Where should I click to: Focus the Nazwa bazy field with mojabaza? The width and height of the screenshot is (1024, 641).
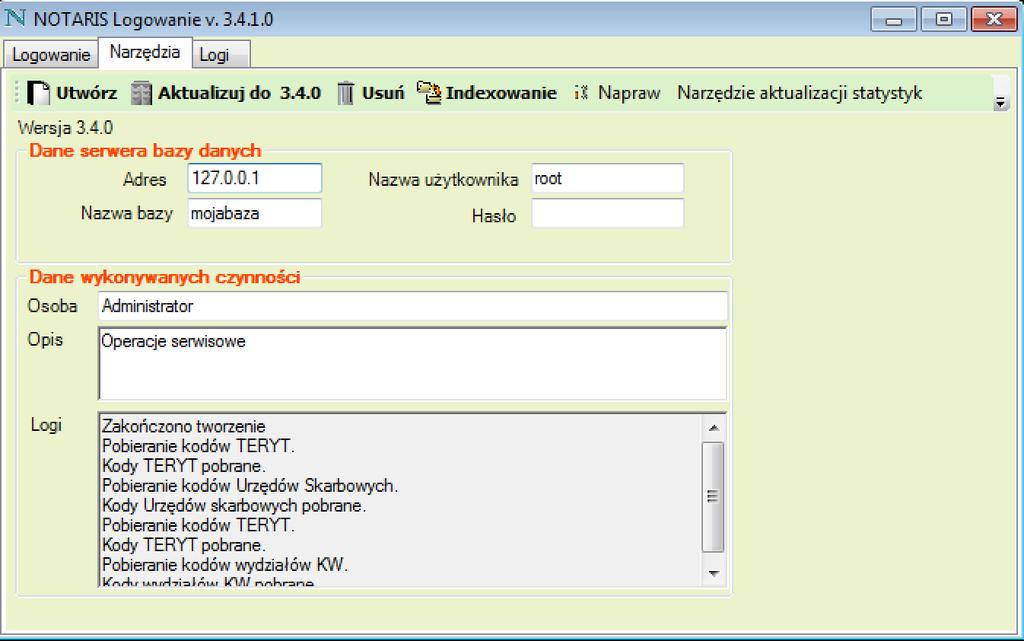click(x=255, y=213)
